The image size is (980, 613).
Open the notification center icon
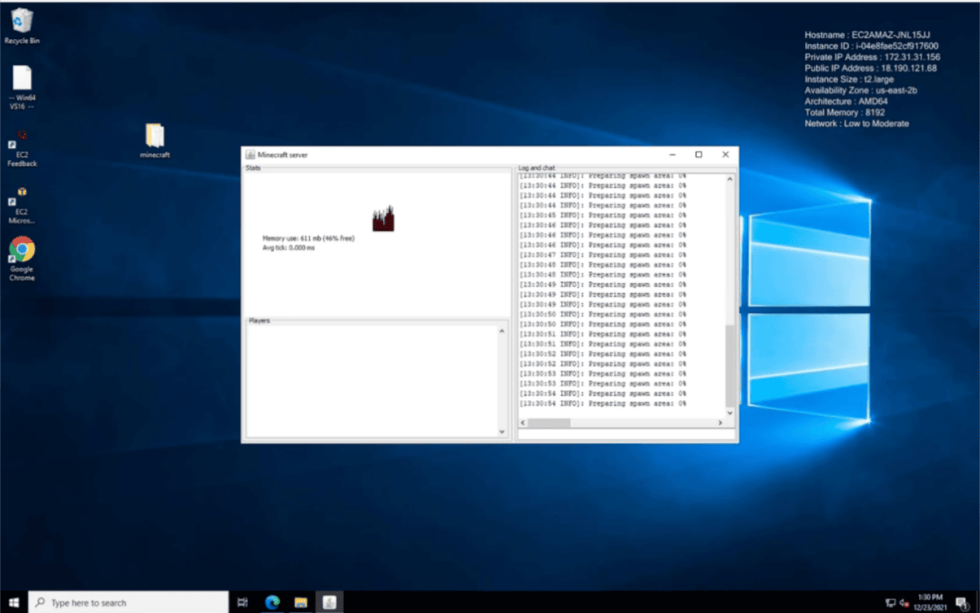tap(962, 603)
